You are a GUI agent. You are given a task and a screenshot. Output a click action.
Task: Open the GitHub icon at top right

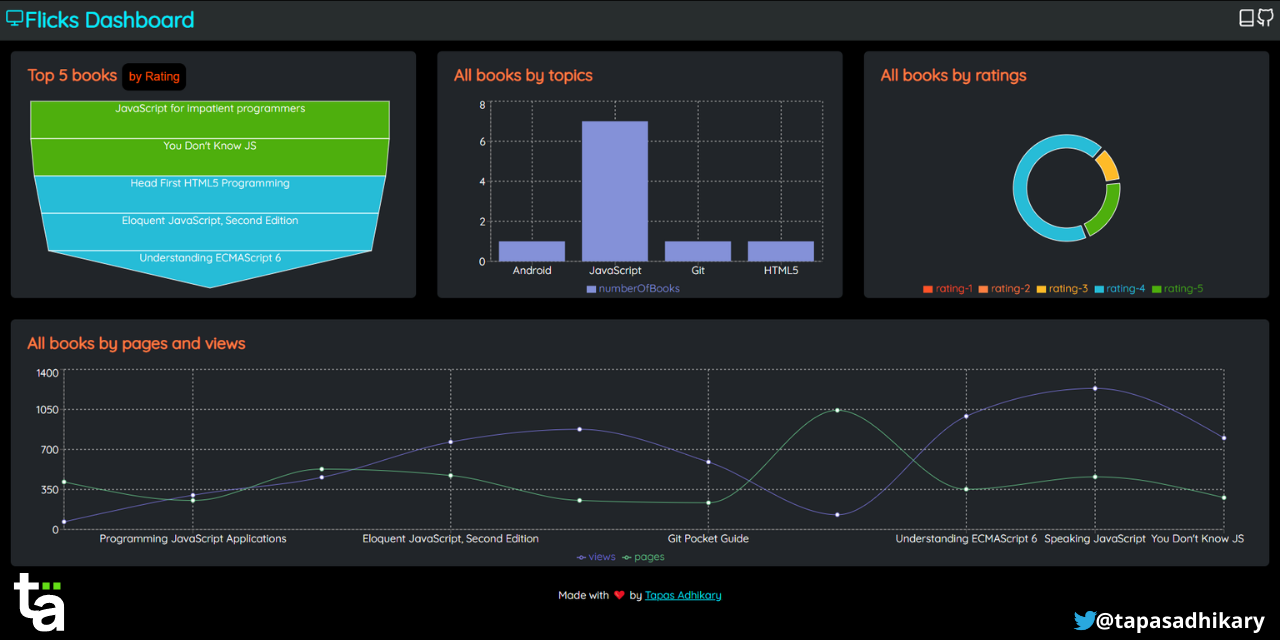[1264, 17]
